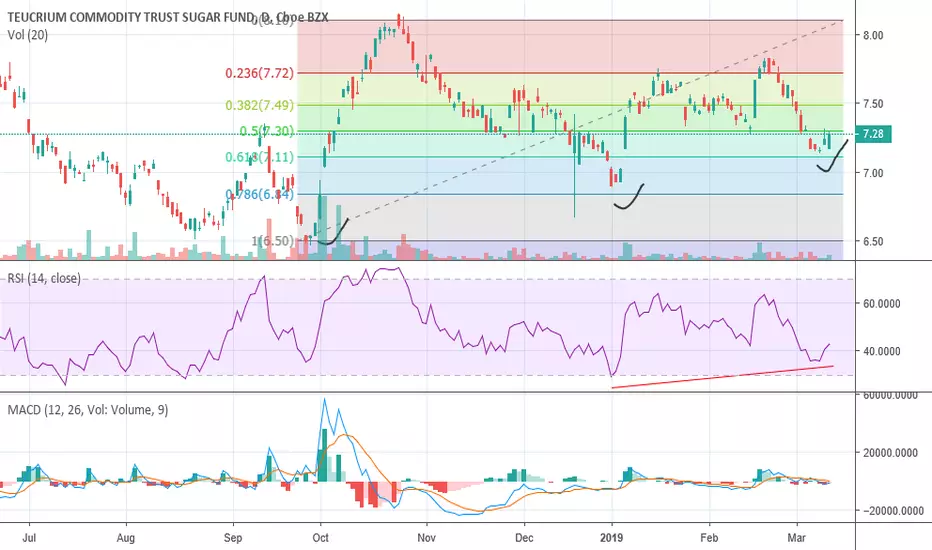Click the Aug date axis label

[125, 538]
